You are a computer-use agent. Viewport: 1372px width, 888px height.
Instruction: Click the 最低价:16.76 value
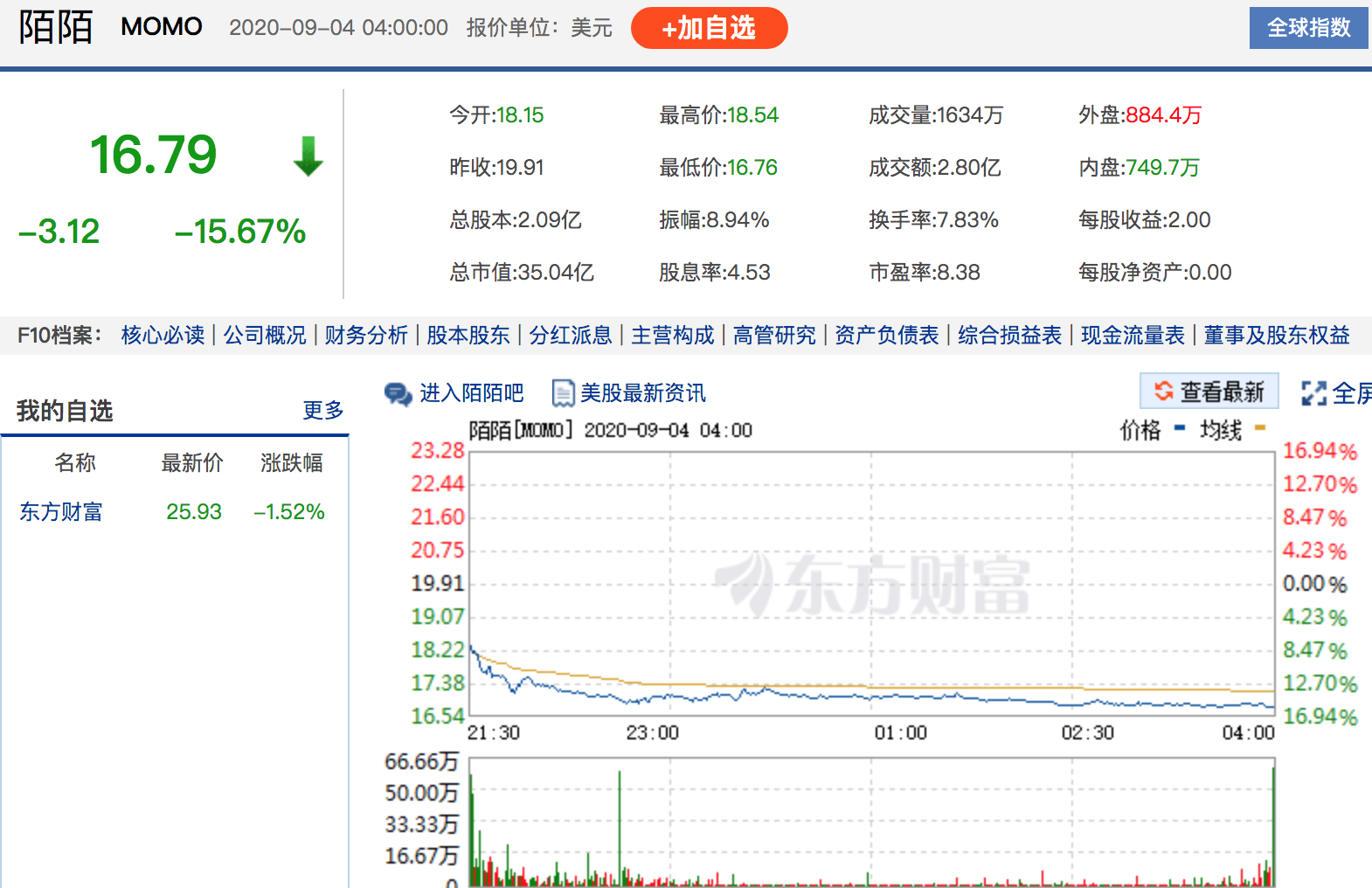click(718, 168)
